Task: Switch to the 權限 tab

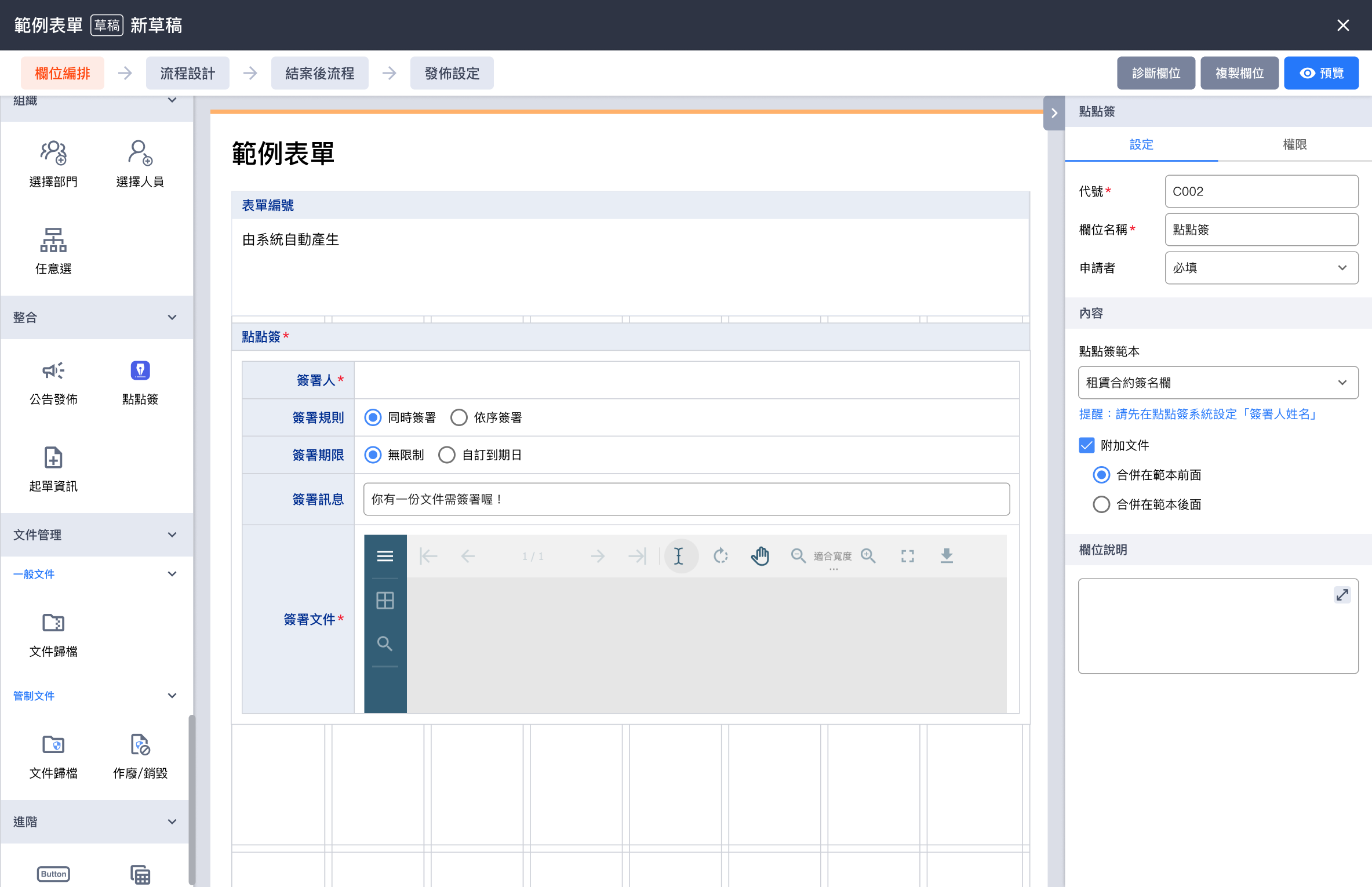Action: tap(1294, 144)
